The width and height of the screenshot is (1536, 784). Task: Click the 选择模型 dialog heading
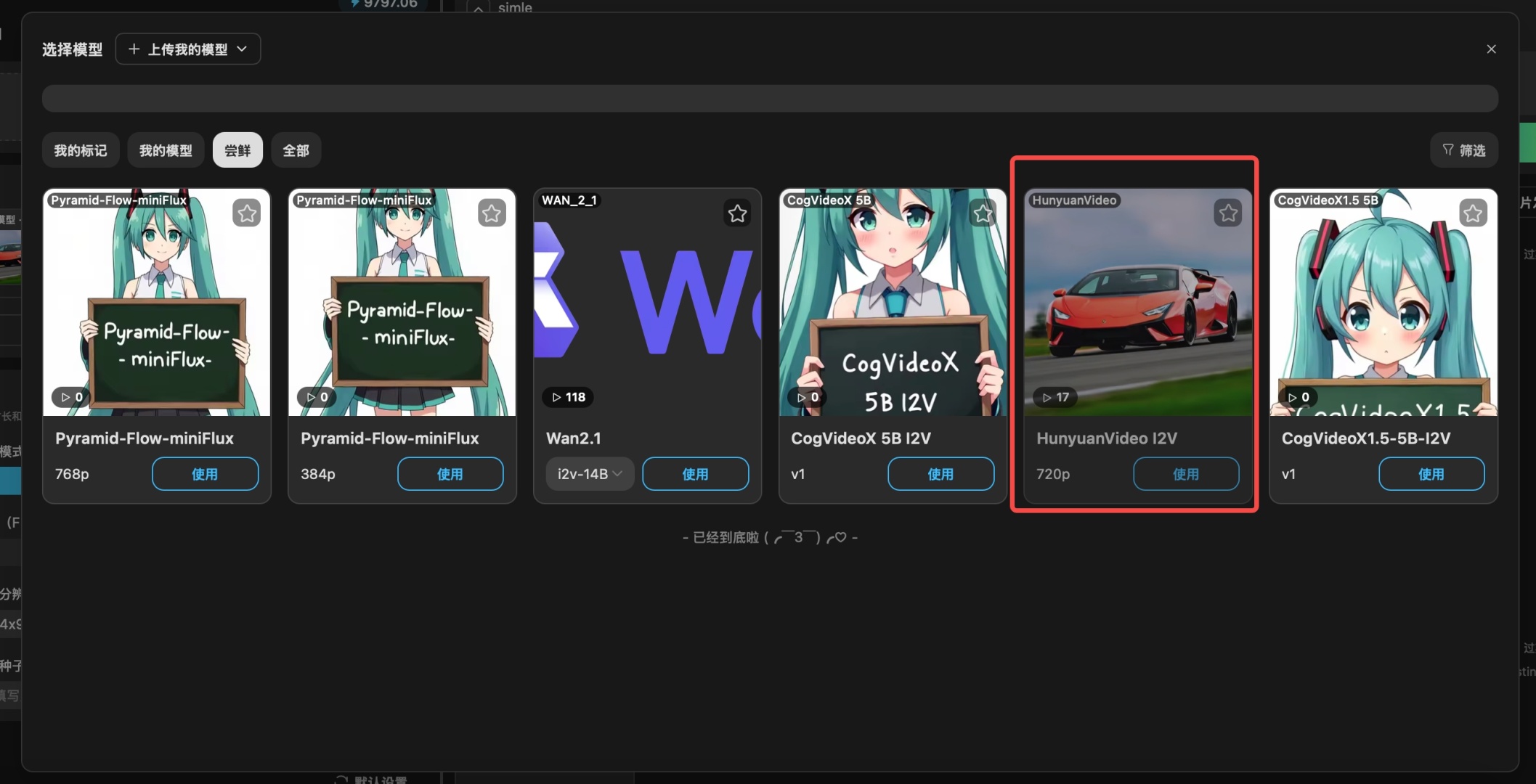[x=72, y=49]
